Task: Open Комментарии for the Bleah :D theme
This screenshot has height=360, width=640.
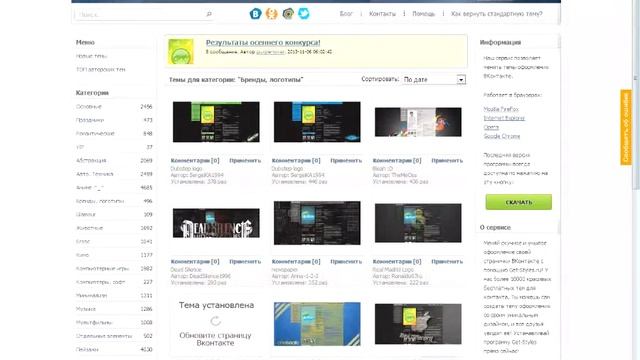Action: tap(397, 160)
